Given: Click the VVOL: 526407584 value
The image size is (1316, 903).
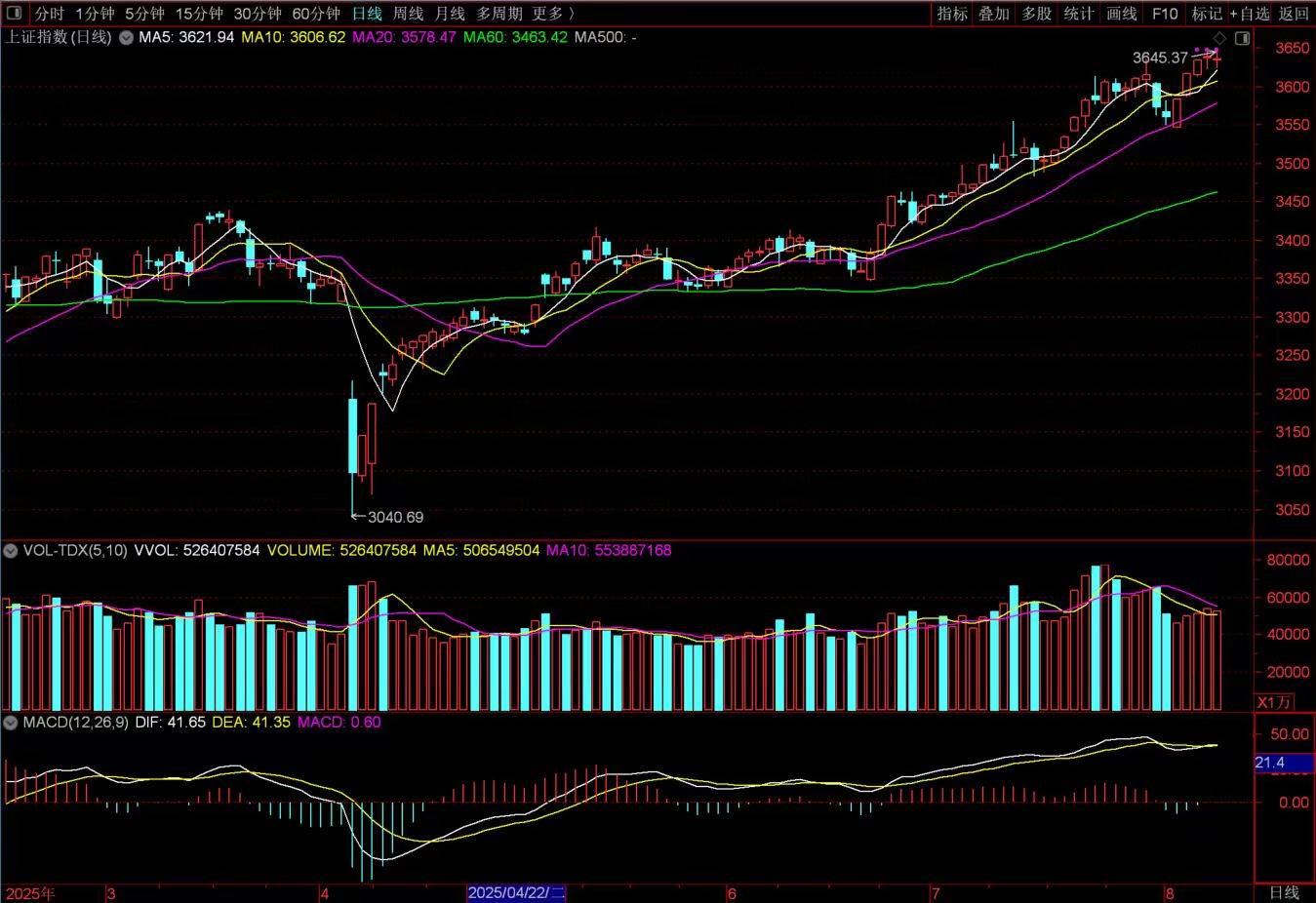Looking at the screenshot, I should tap(197, 550).
